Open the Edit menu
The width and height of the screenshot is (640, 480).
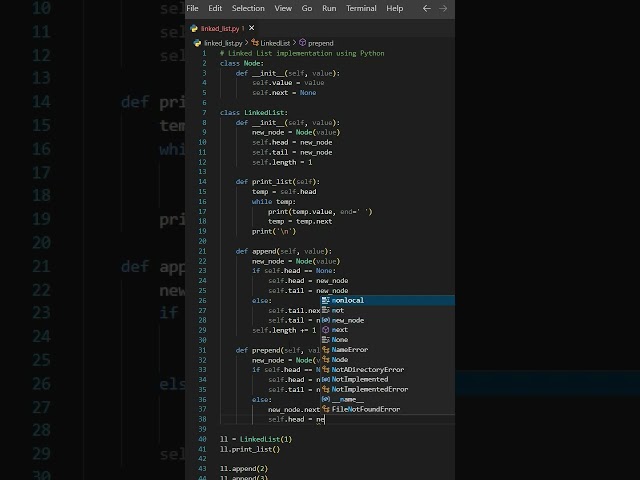[x=215, y=8]
